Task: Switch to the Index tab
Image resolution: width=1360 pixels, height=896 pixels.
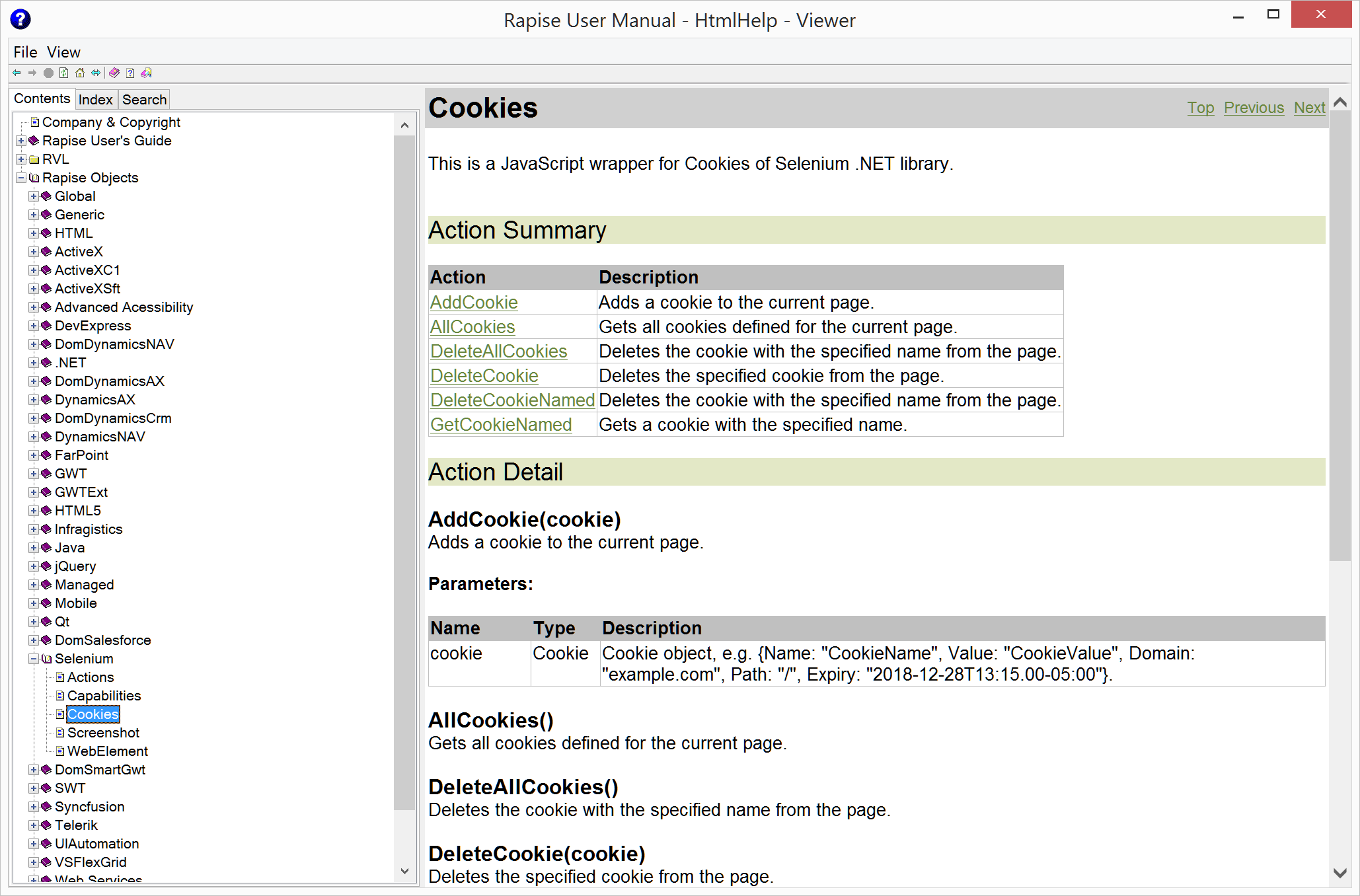Action: tap(96, 100)
